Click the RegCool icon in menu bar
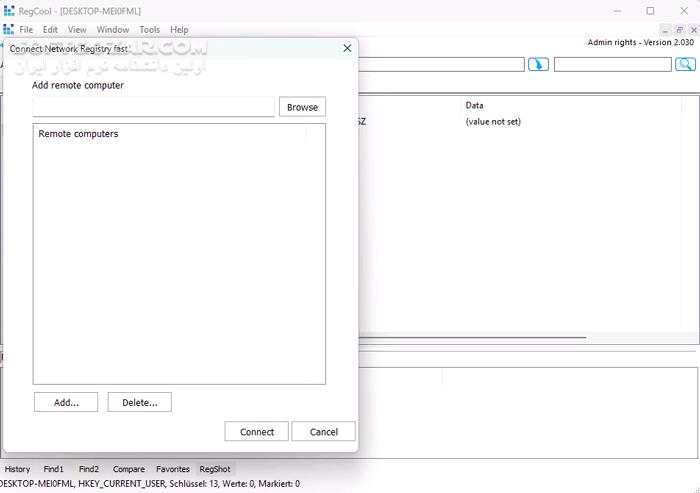 point(8,29)
